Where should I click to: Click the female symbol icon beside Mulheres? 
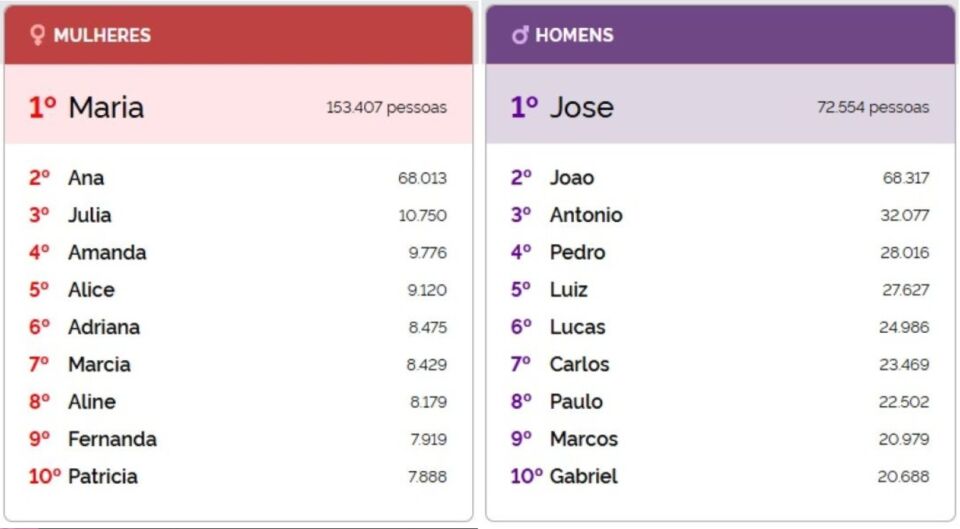[x=38, y=35]
